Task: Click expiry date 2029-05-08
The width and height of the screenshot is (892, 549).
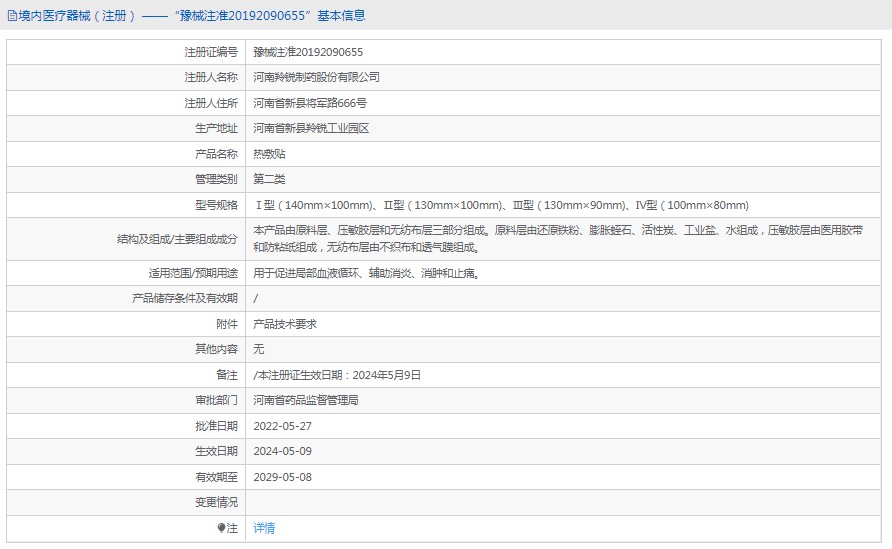Action: [x=283, y=477]
